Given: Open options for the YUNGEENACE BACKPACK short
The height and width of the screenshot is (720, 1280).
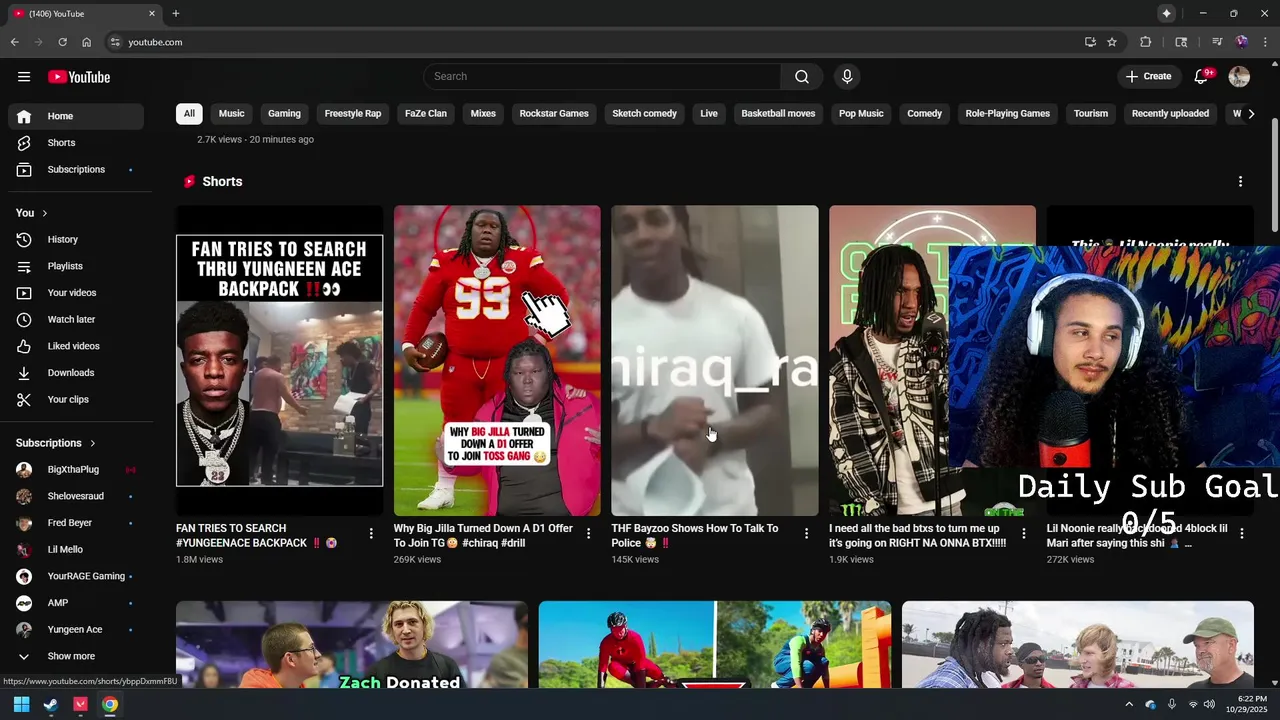Looking at the screenshot, I should (x=371, y=534).
